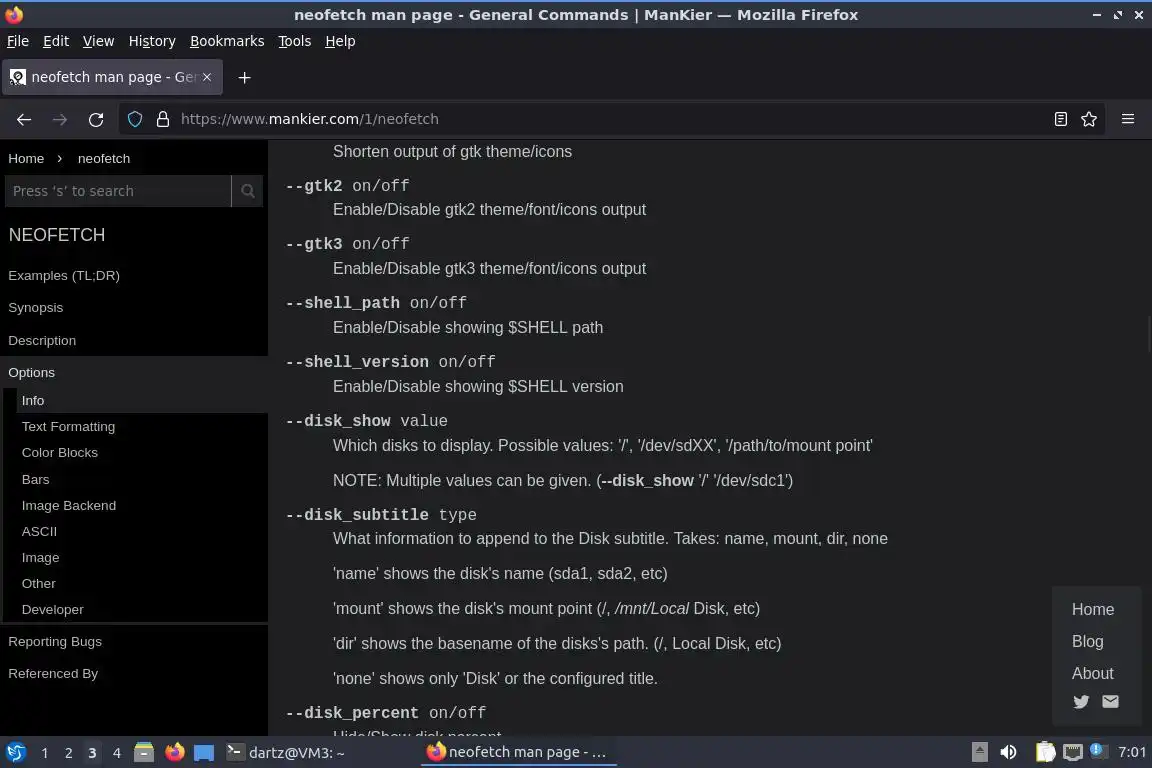Show site security info via padlock icon
This screenshot has height=768, width=1152.
click(x=163, y=119)
